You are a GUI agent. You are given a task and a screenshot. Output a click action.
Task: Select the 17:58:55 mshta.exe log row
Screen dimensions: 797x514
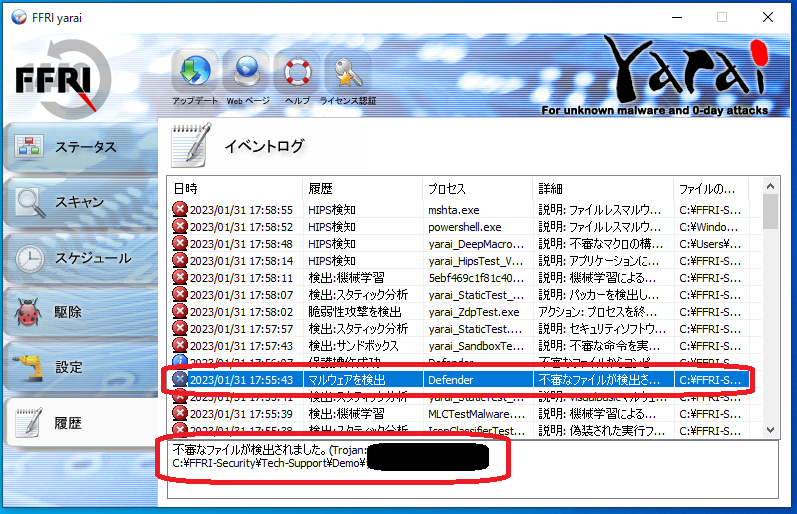(459, 210)
